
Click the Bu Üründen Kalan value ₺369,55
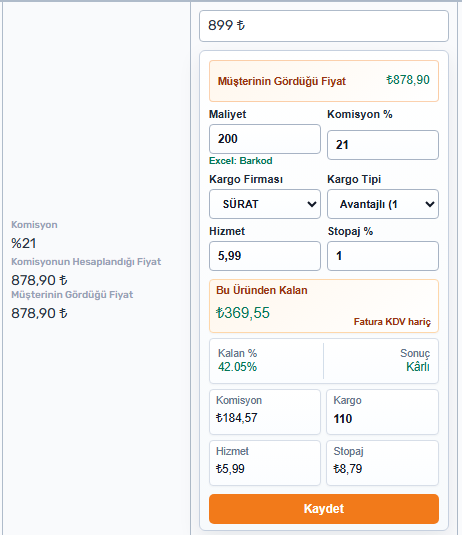pyautogui.click(x=243, y=313)
